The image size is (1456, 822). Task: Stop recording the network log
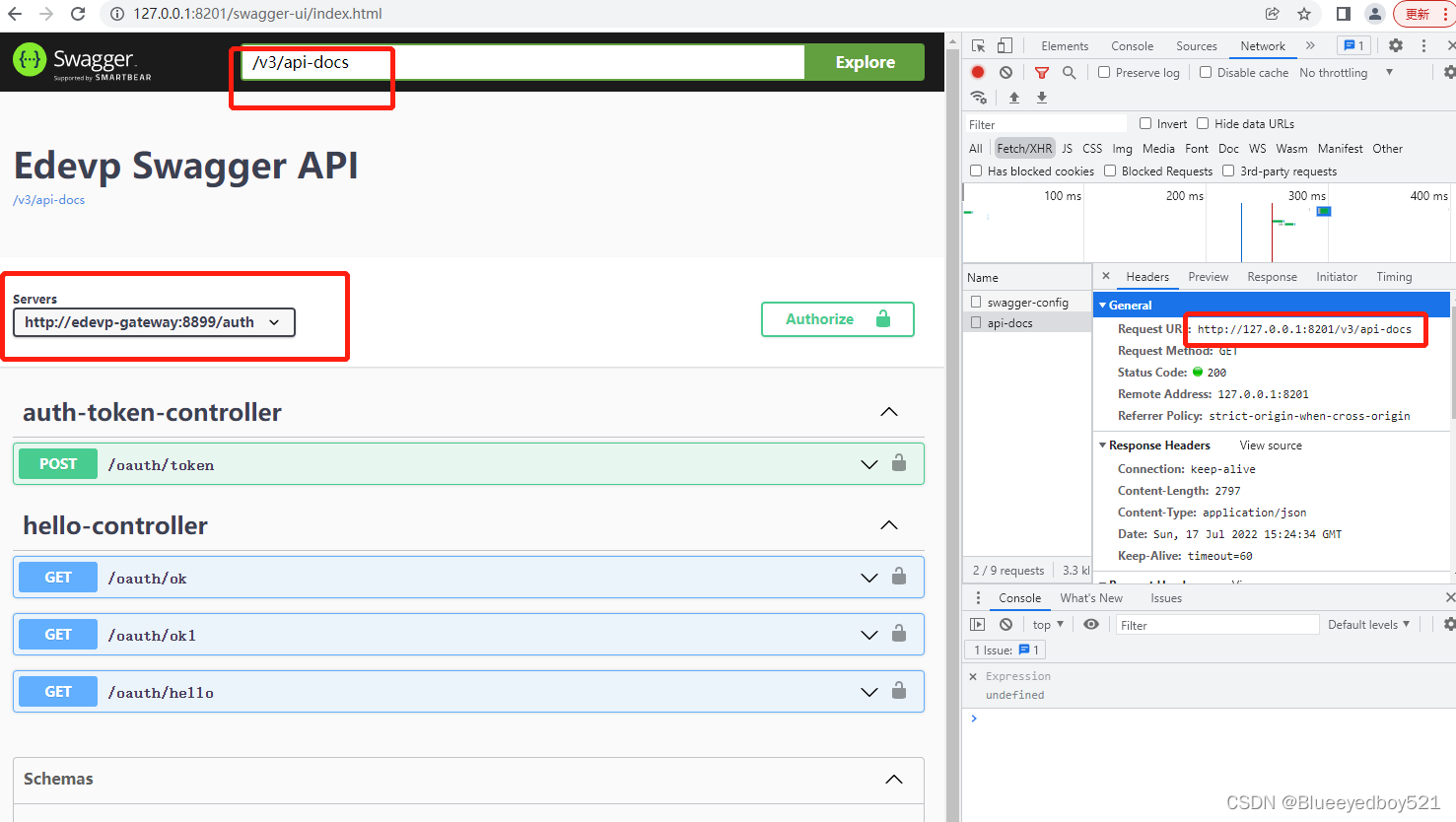pos(977,72)
